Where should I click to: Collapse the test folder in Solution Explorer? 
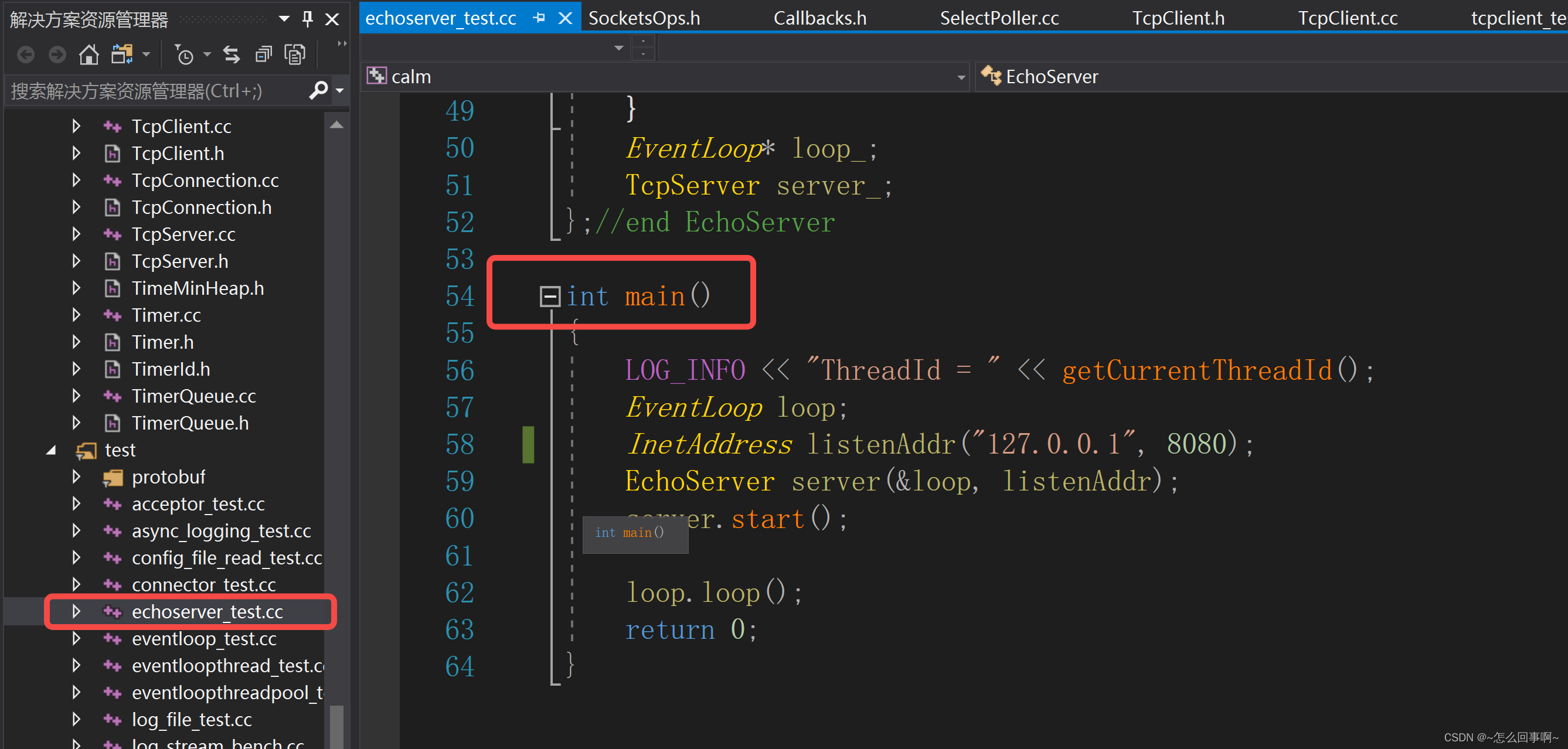pos(52,450)
